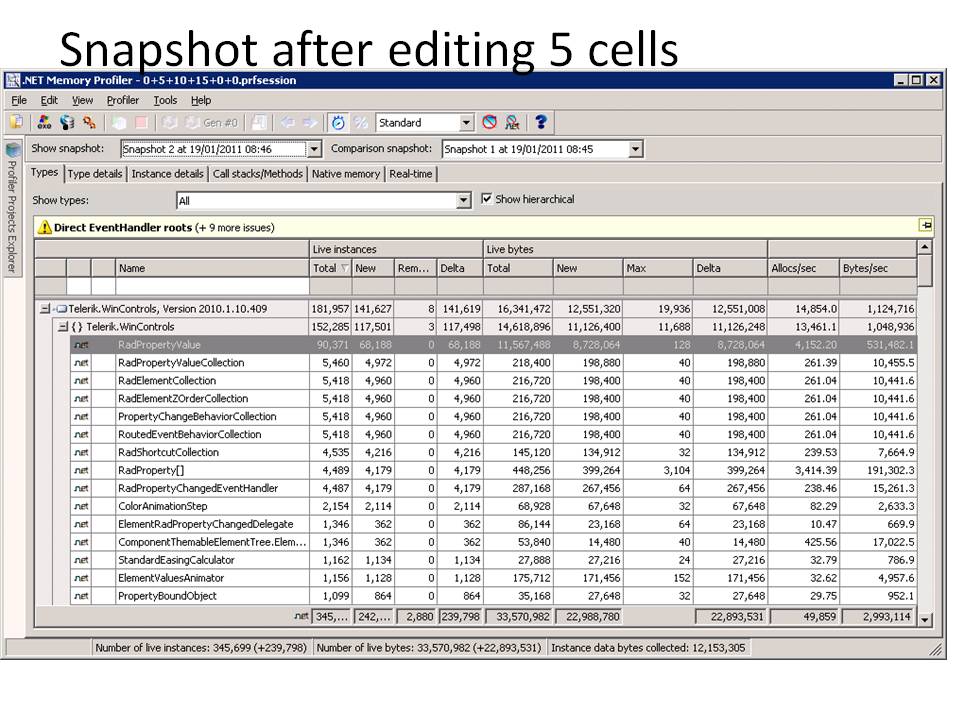Click the Direct EventHandler roots issue text
Image resolution: width=960 pixels, height=720 pixels.
pyautogui.click(x=123, y=228)
